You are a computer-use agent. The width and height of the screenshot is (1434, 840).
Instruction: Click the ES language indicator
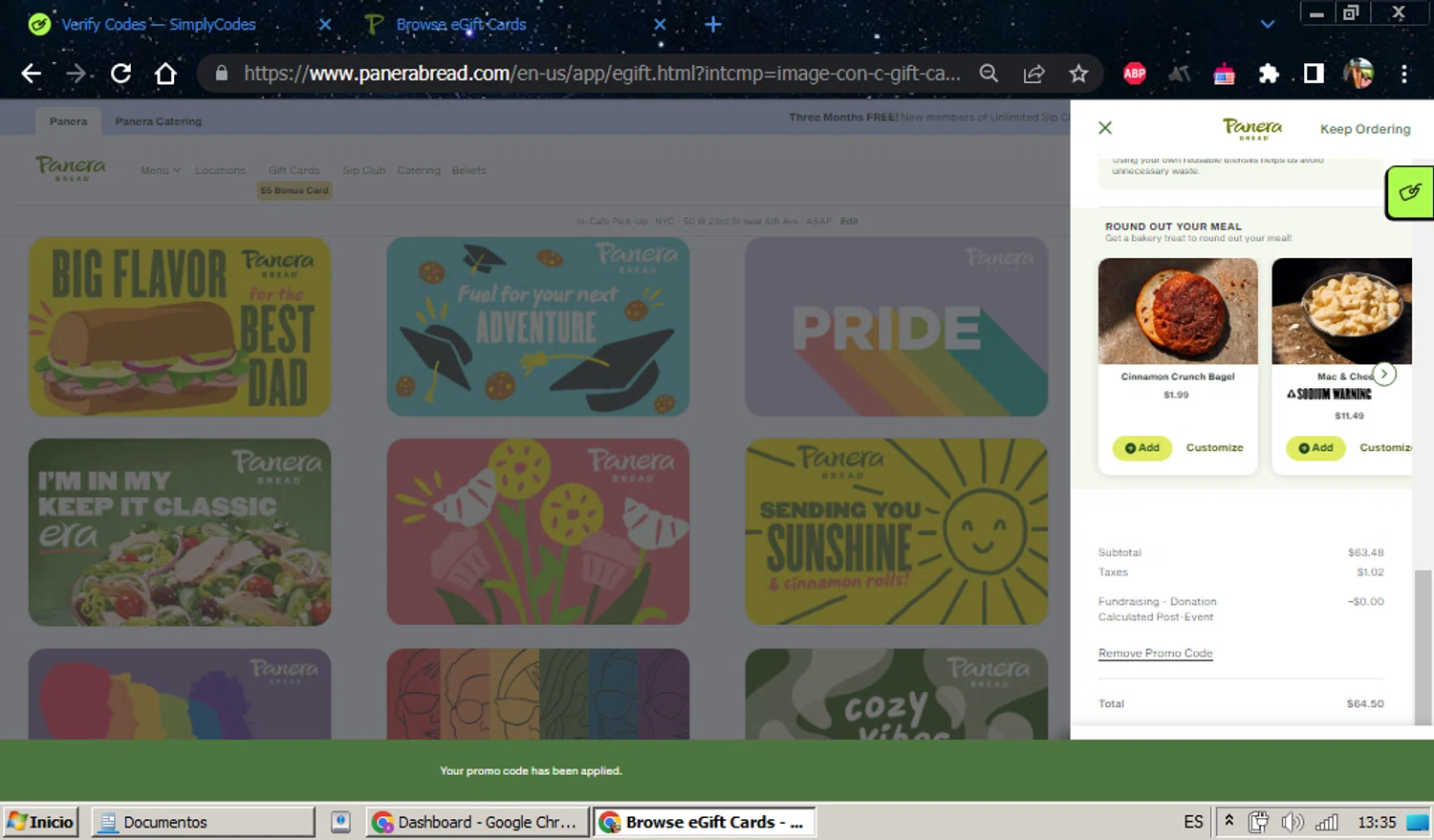[x=1193, y=822]
